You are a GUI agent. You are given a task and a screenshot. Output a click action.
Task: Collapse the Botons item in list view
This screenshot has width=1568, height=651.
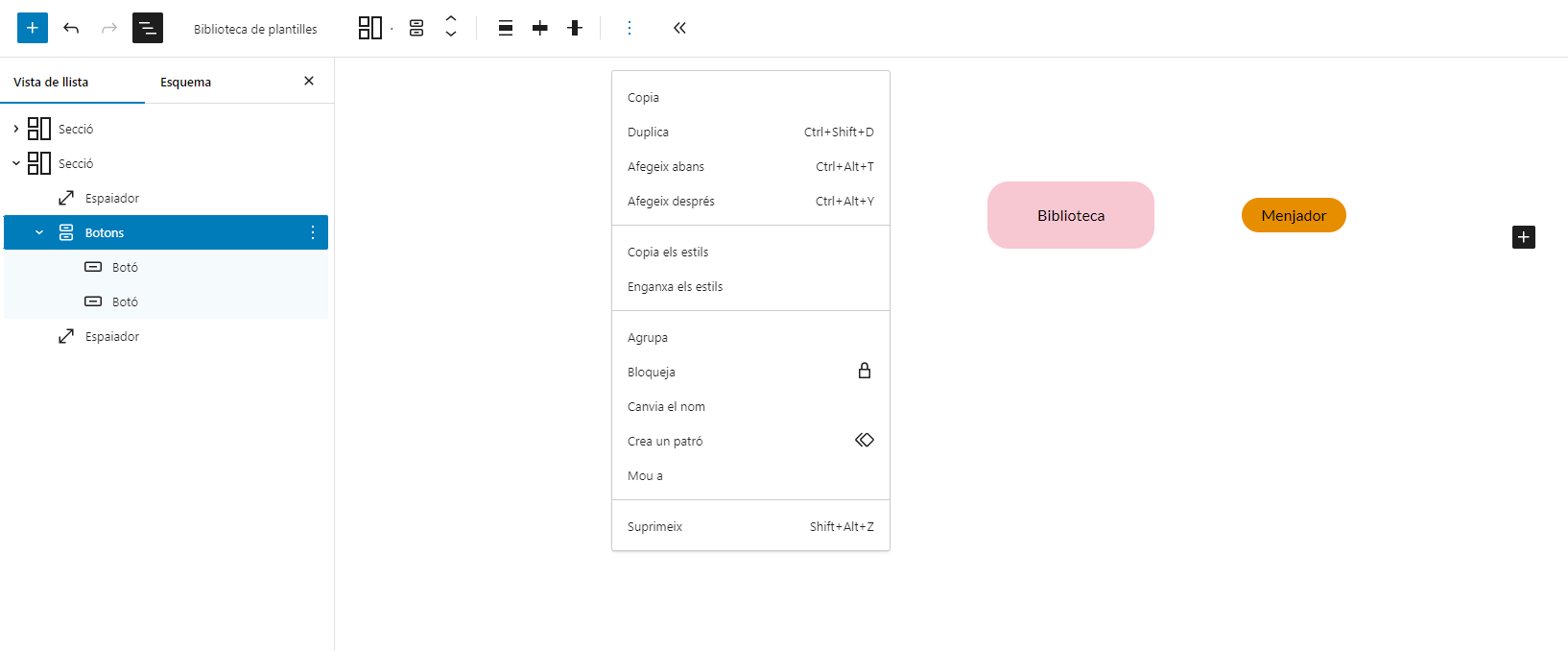click(39, 232)
